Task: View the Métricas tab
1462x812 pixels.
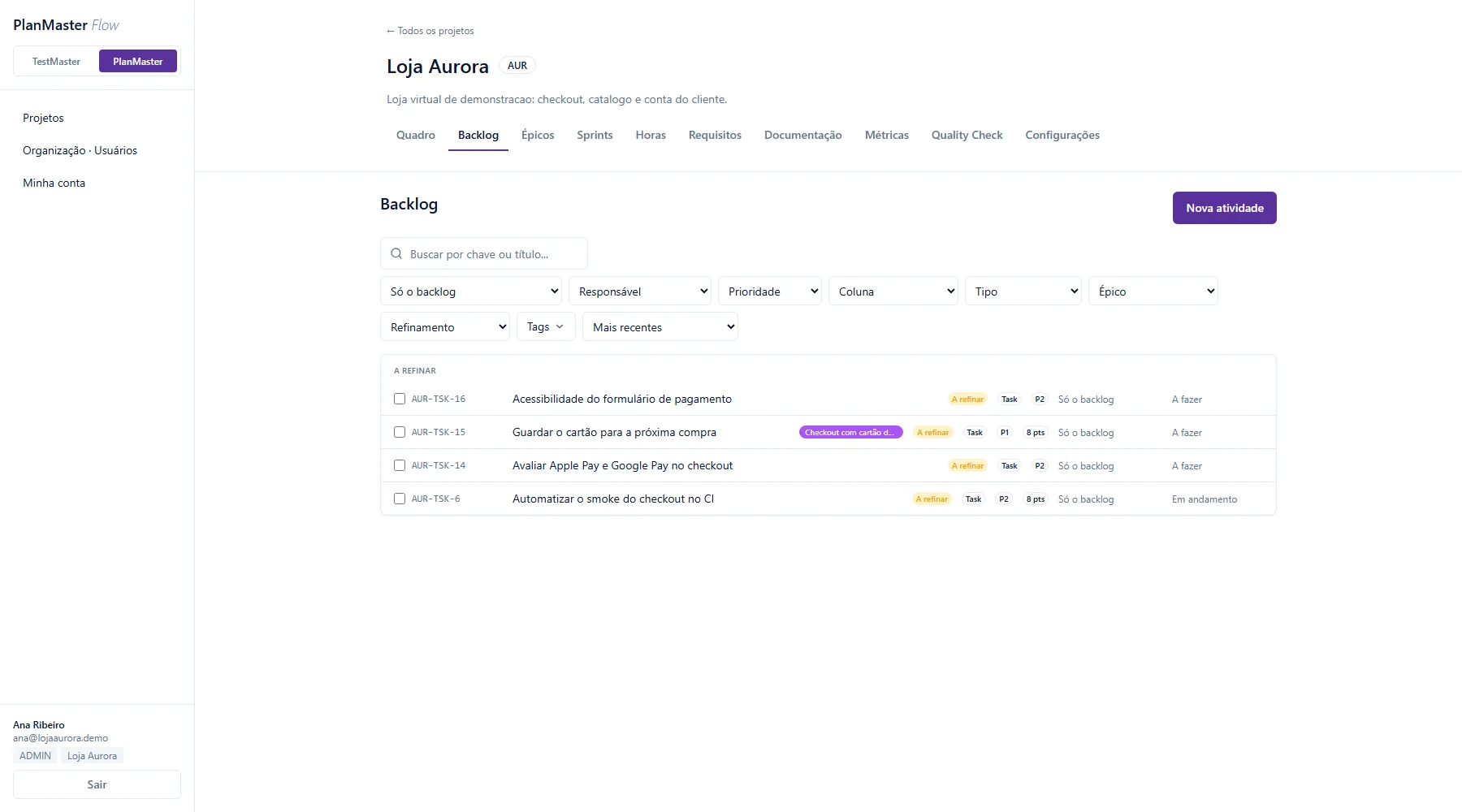Action: 887,136
